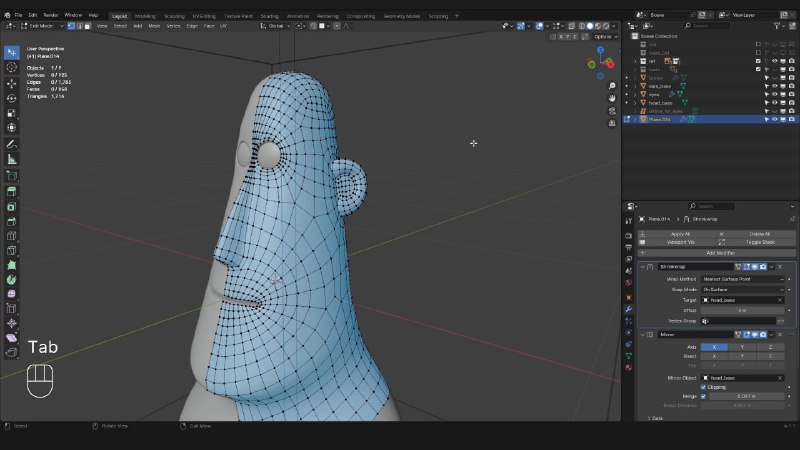Image resolution: width=800 pixels, height=450 pixels.
Task: Collapse the Mirror modifier panel
Action: point(642,335)
